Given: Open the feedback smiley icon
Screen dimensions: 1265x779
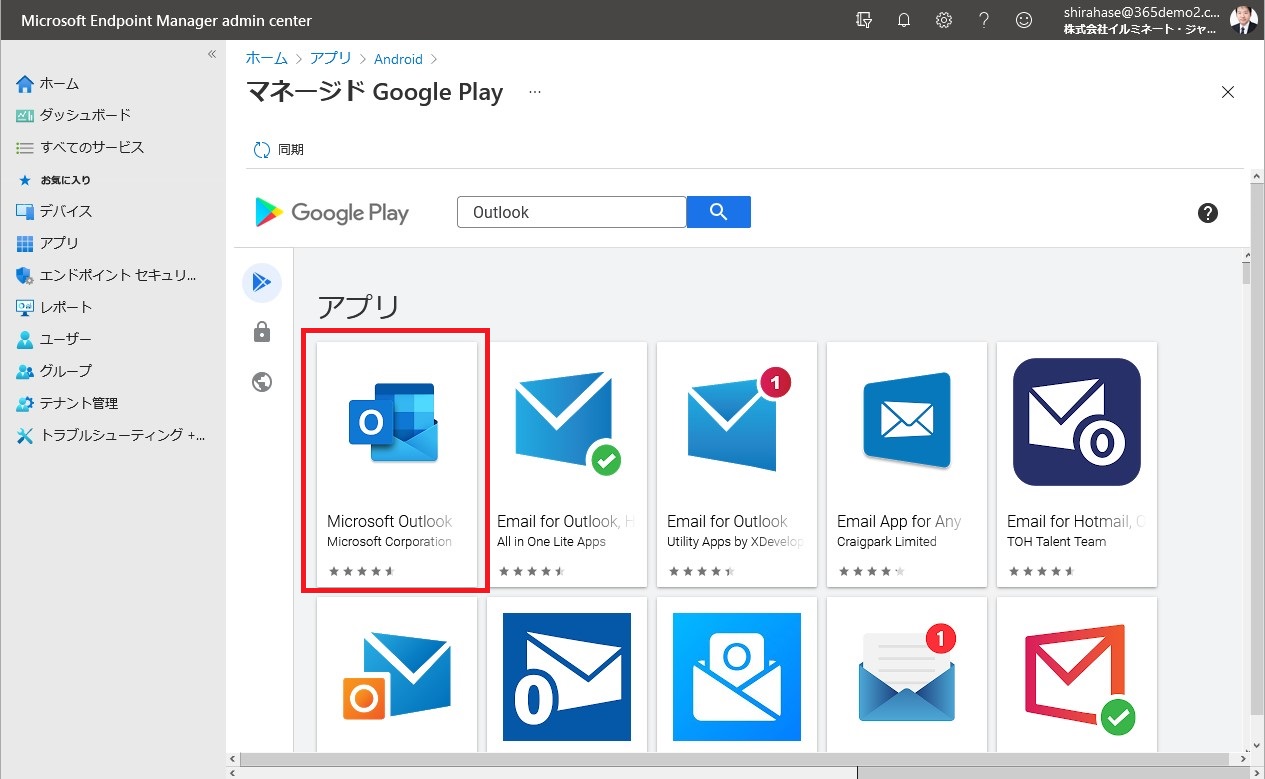Looking at the screenshot, I should pos(1024,20).
